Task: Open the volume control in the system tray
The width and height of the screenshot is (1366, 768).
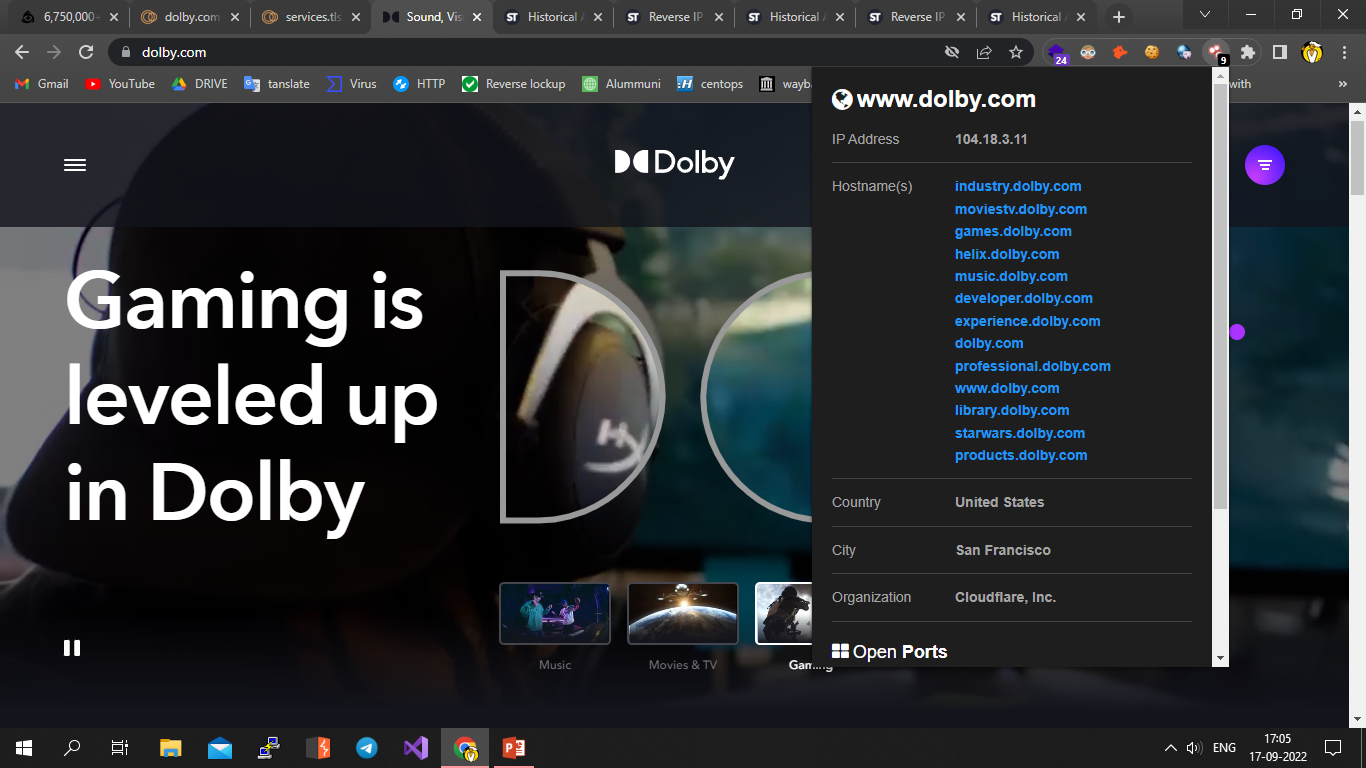Action: coord(1193,747)
